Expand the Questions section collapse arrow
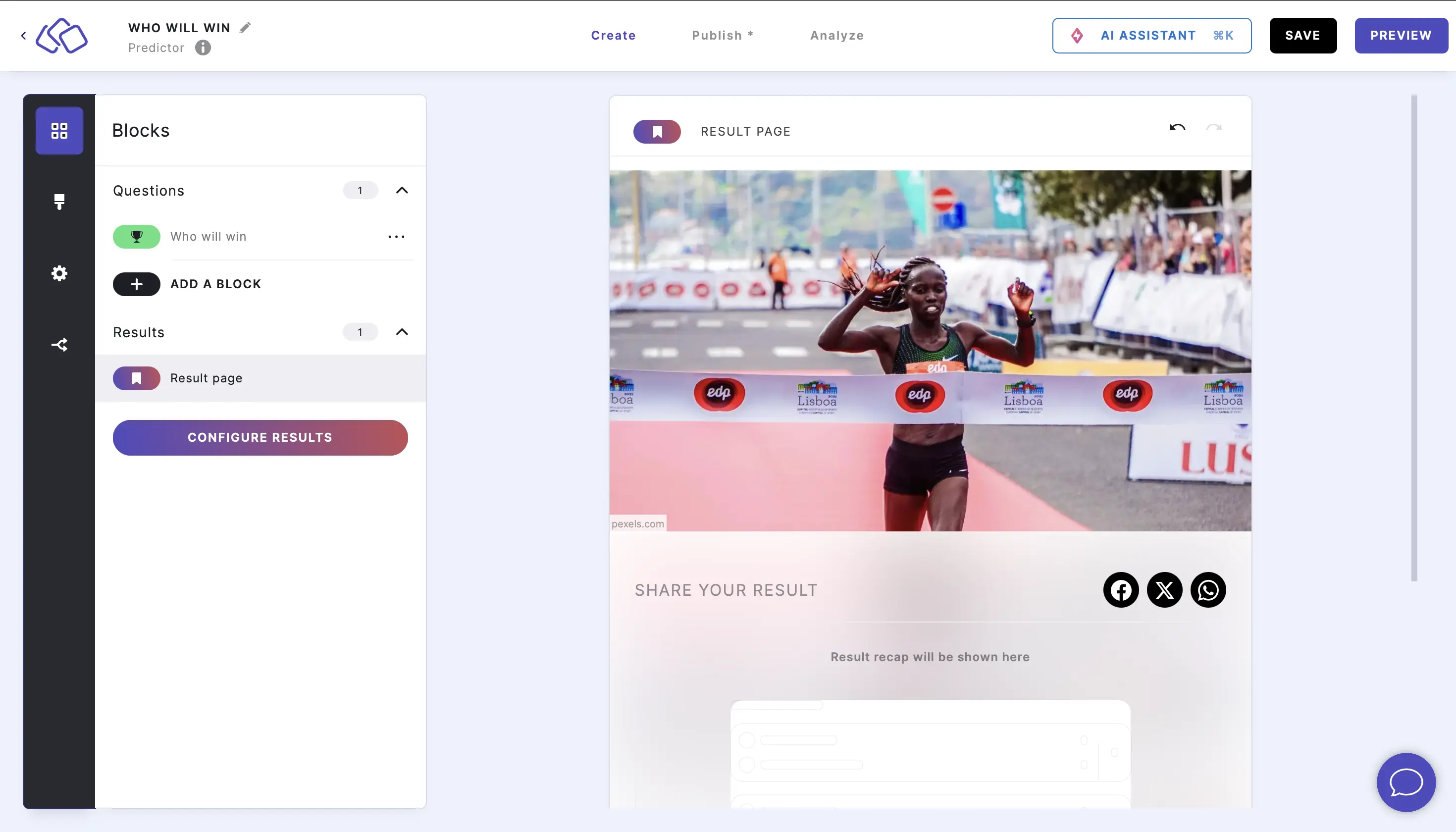 pyautogui.click(x=400, y=190)
